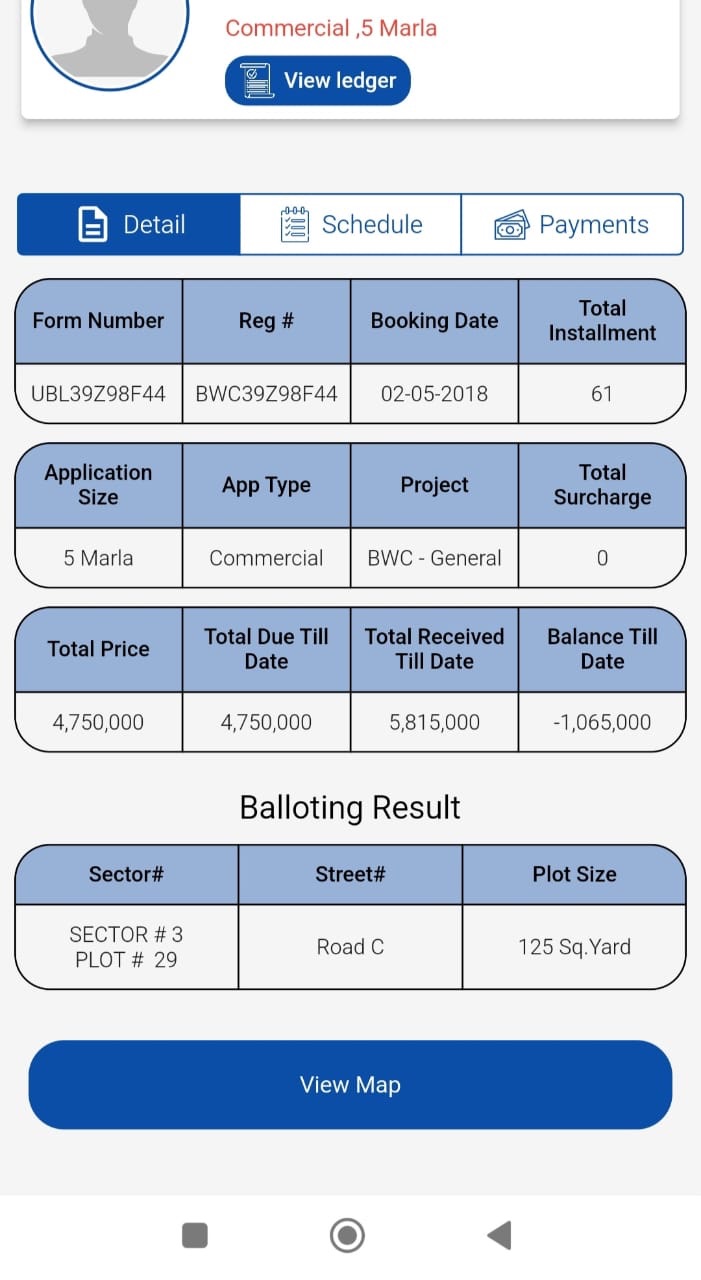Tap the ledger icon on View ledger
This screenshot has height=1280, width=701.
pos(258,81)
